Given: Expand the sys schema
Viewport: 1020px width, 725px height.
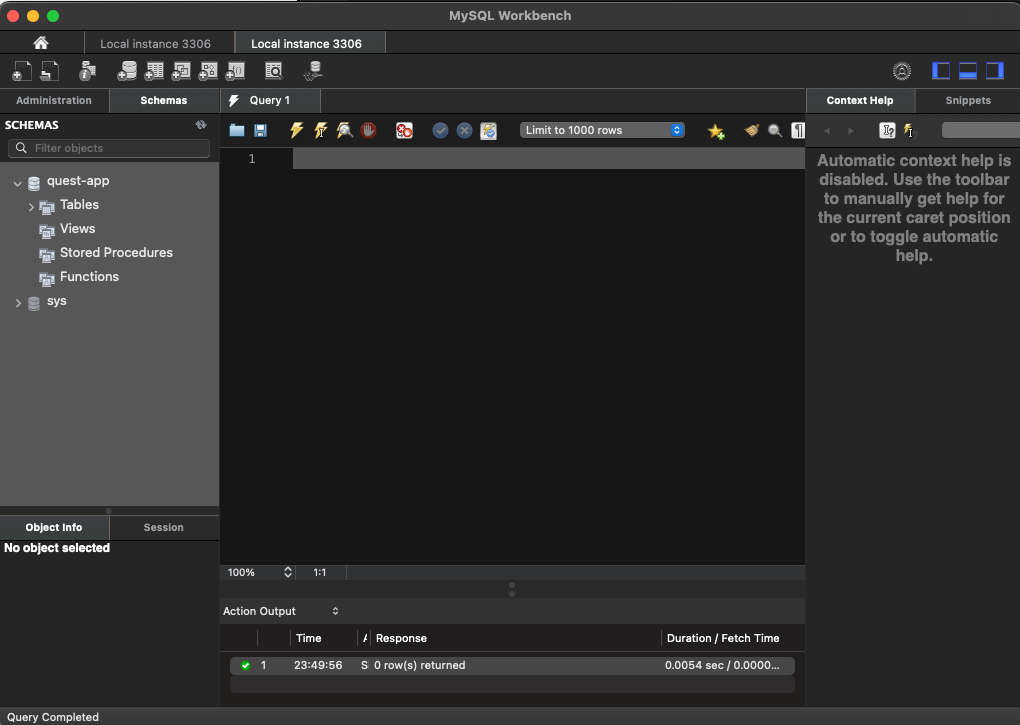Looking at the screenshot, I should click(18, 303).
